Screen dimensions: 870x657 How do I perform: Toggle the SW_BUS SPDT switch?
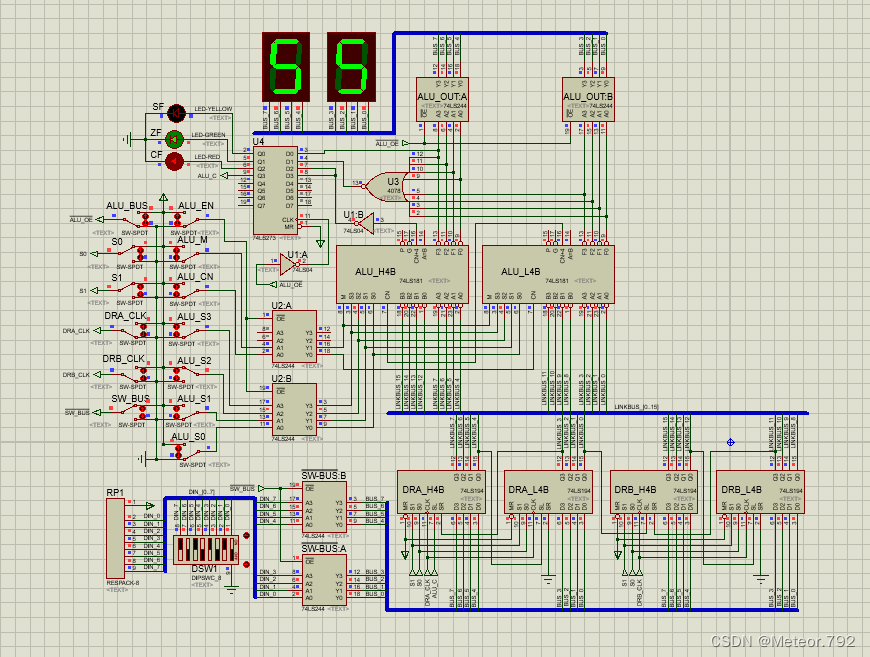point(135,412)
